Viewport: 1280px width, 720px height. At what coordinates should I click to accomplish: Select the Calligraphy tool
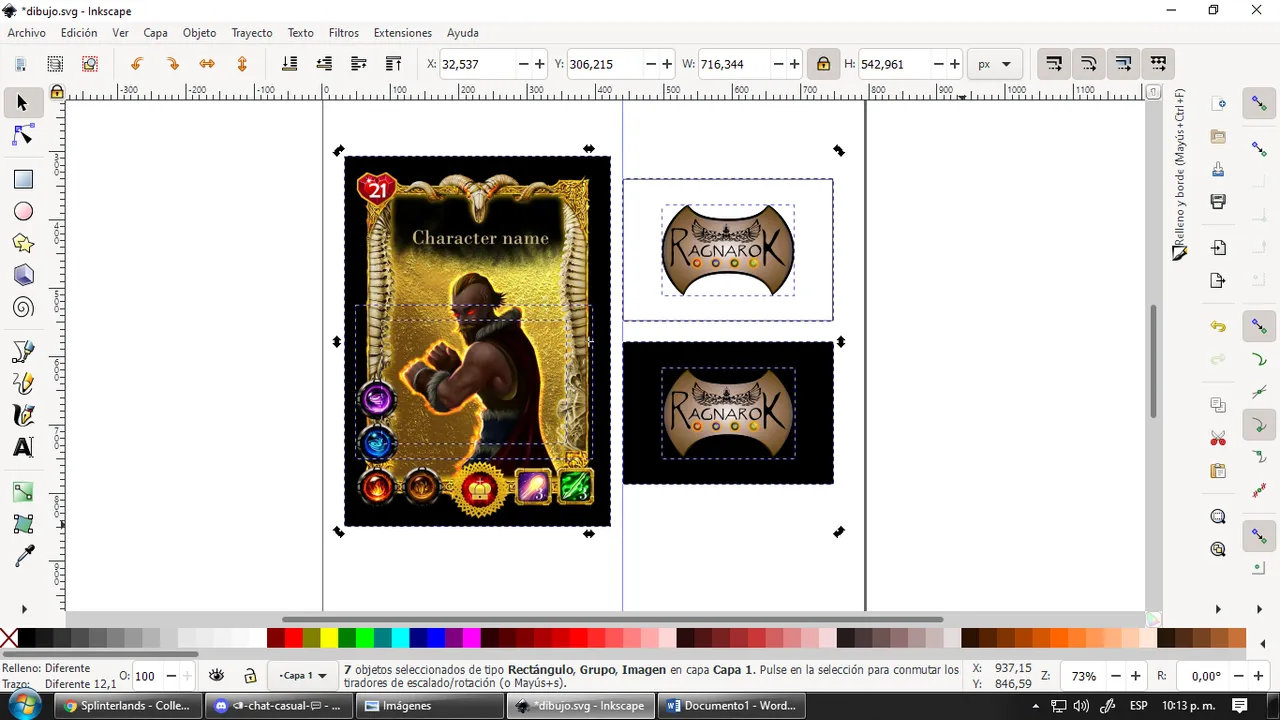[23, 415]
